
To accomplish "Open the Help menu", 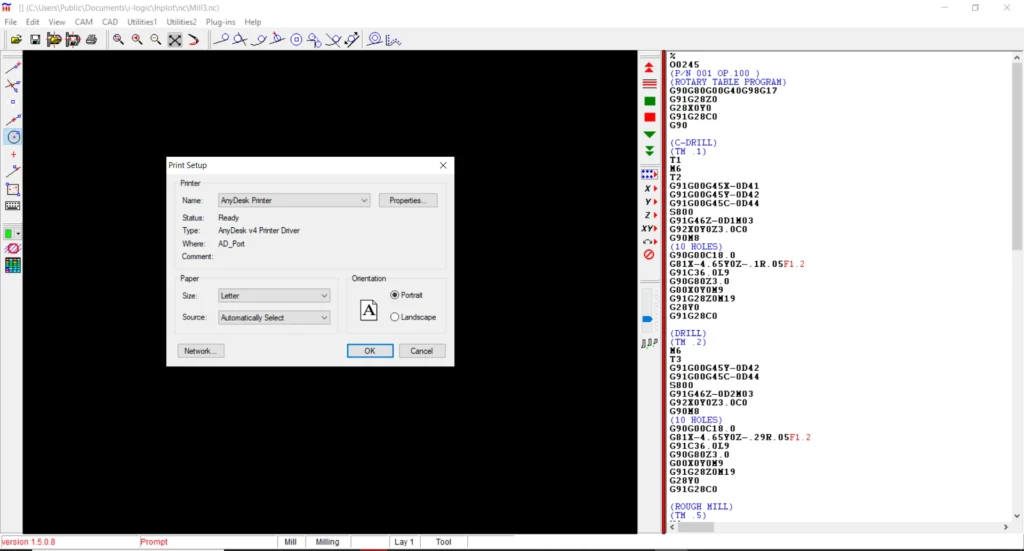I will point(253,22).
